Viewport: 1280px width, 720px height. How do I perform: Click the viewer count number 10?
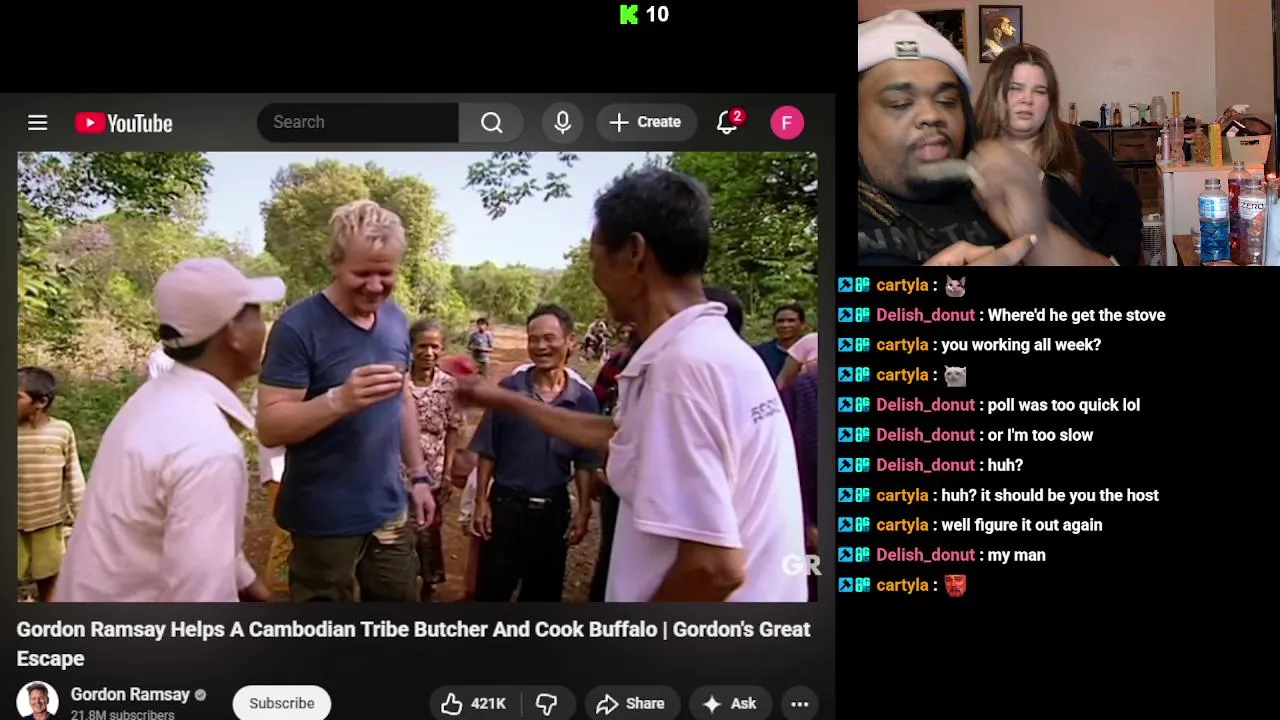pos(657,14)
